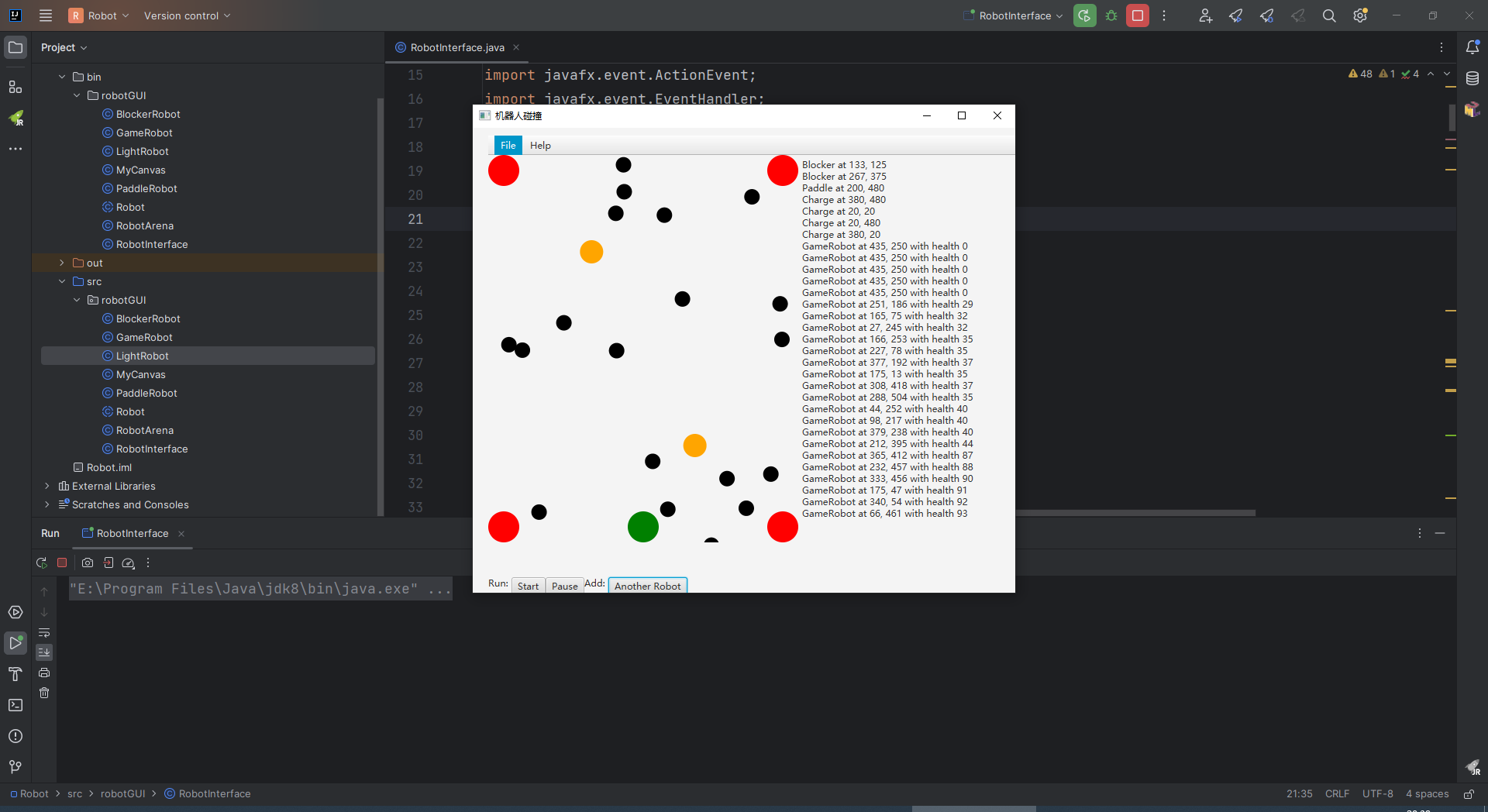
Task: Open File menu in robot window
Action: click(508, 145)
